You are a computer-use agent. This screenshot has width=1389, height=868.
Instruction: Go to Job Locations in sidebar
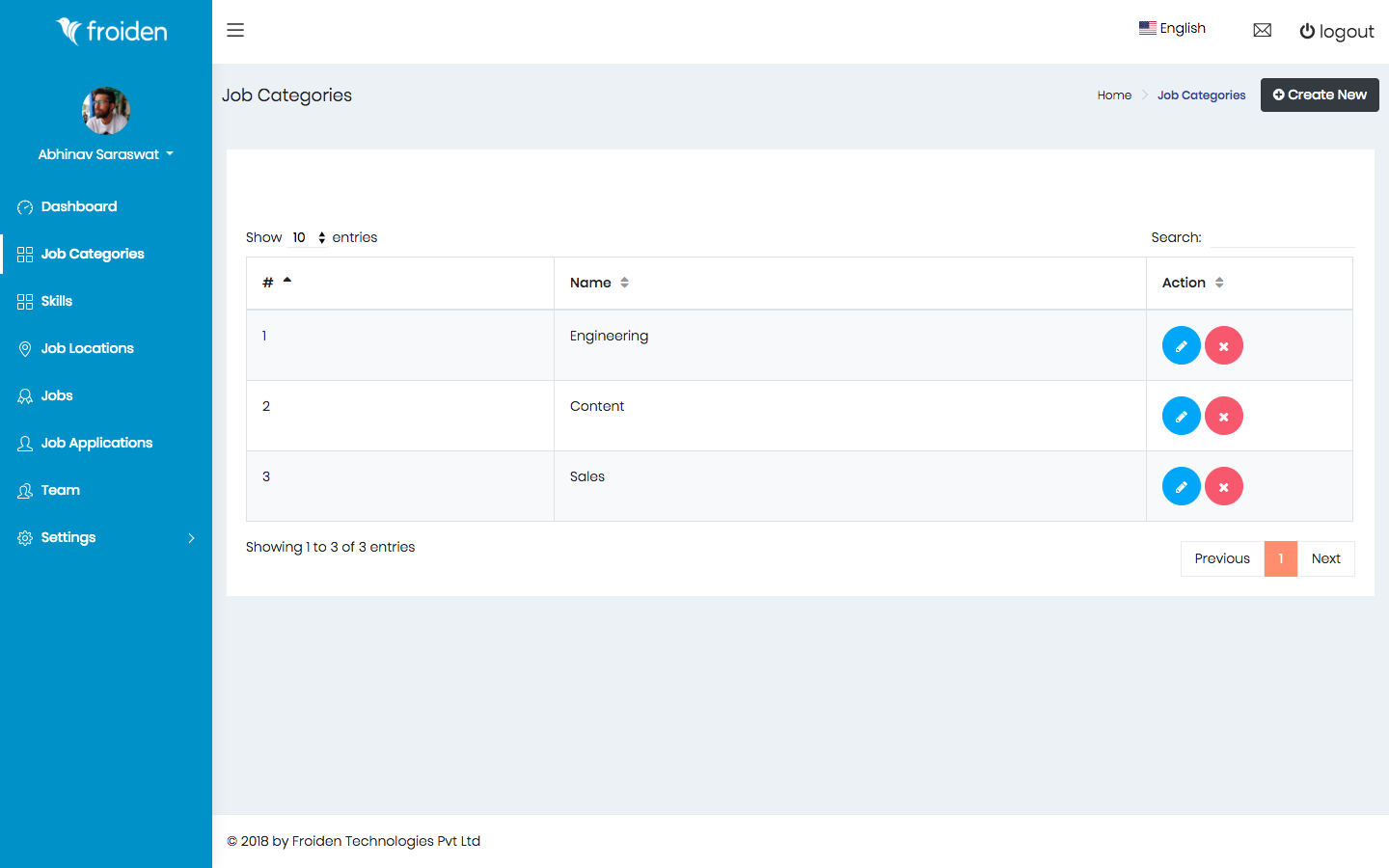[87, 348]
